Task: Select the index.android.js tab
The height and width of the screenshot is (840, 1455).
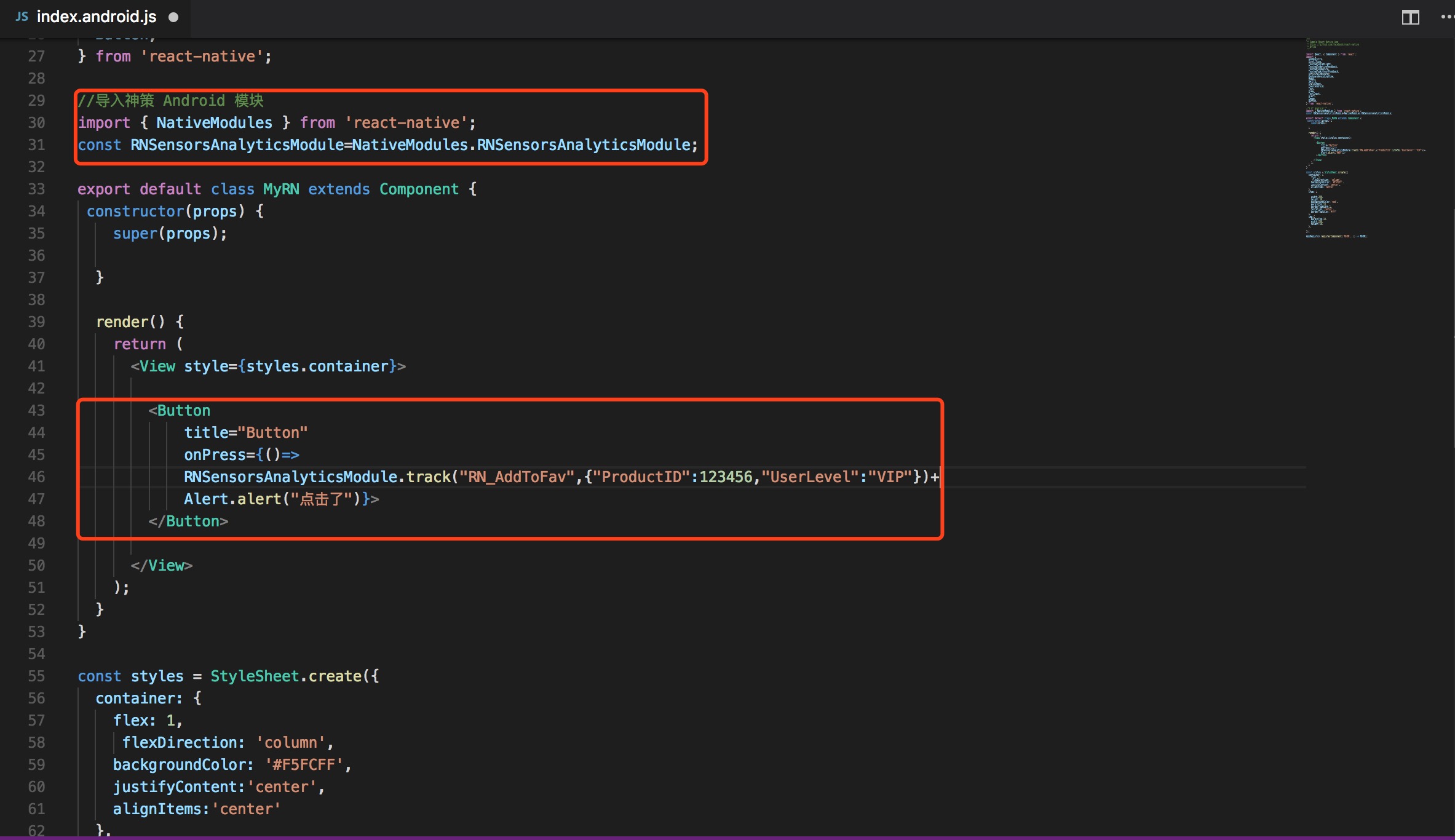Action: pyautogui.click(x=95, y=17)
